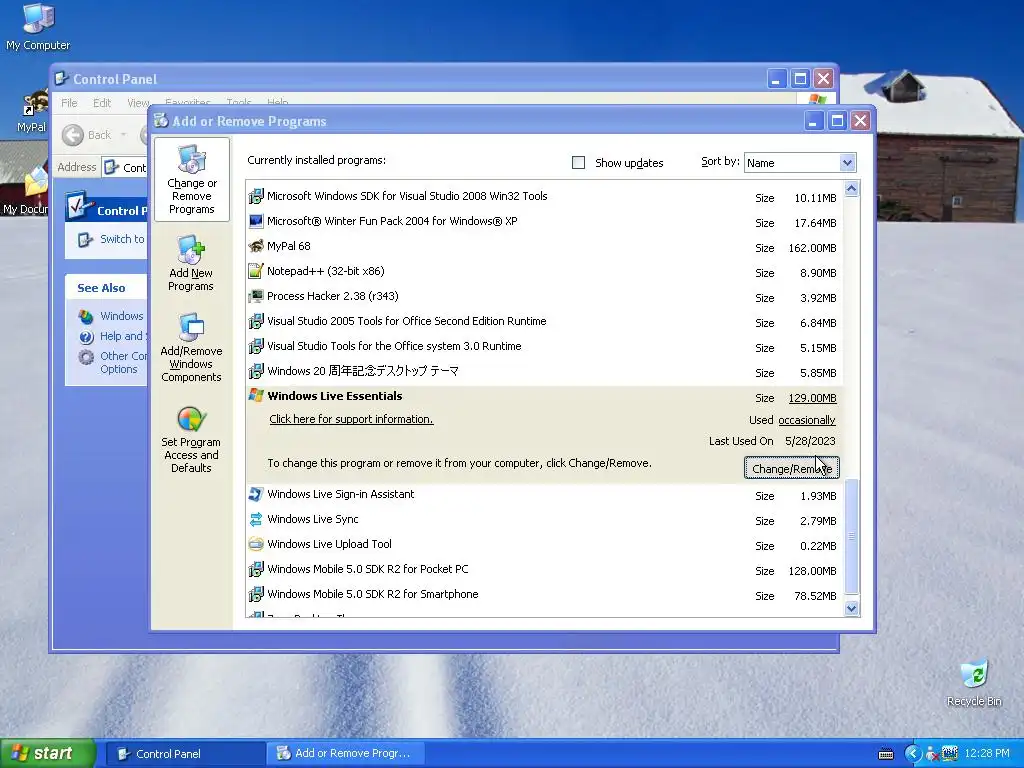The height and width of the screenshot is (768, 1024).
Task: Click Windows Live Sign-in Assistant icon
Action: (x=256, y=494)
